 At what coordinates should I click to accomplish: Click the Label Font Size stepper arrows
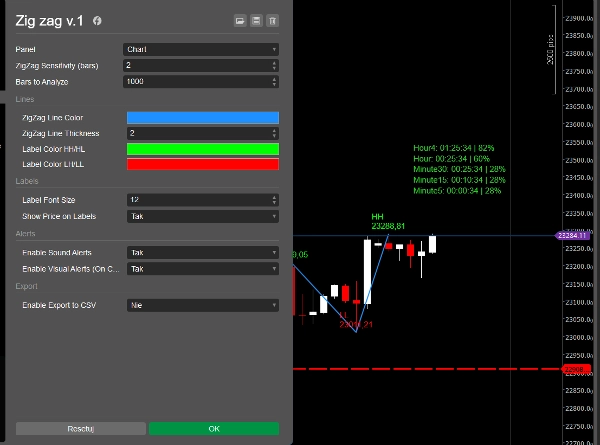pyautogui.click(x=274, y=200)
